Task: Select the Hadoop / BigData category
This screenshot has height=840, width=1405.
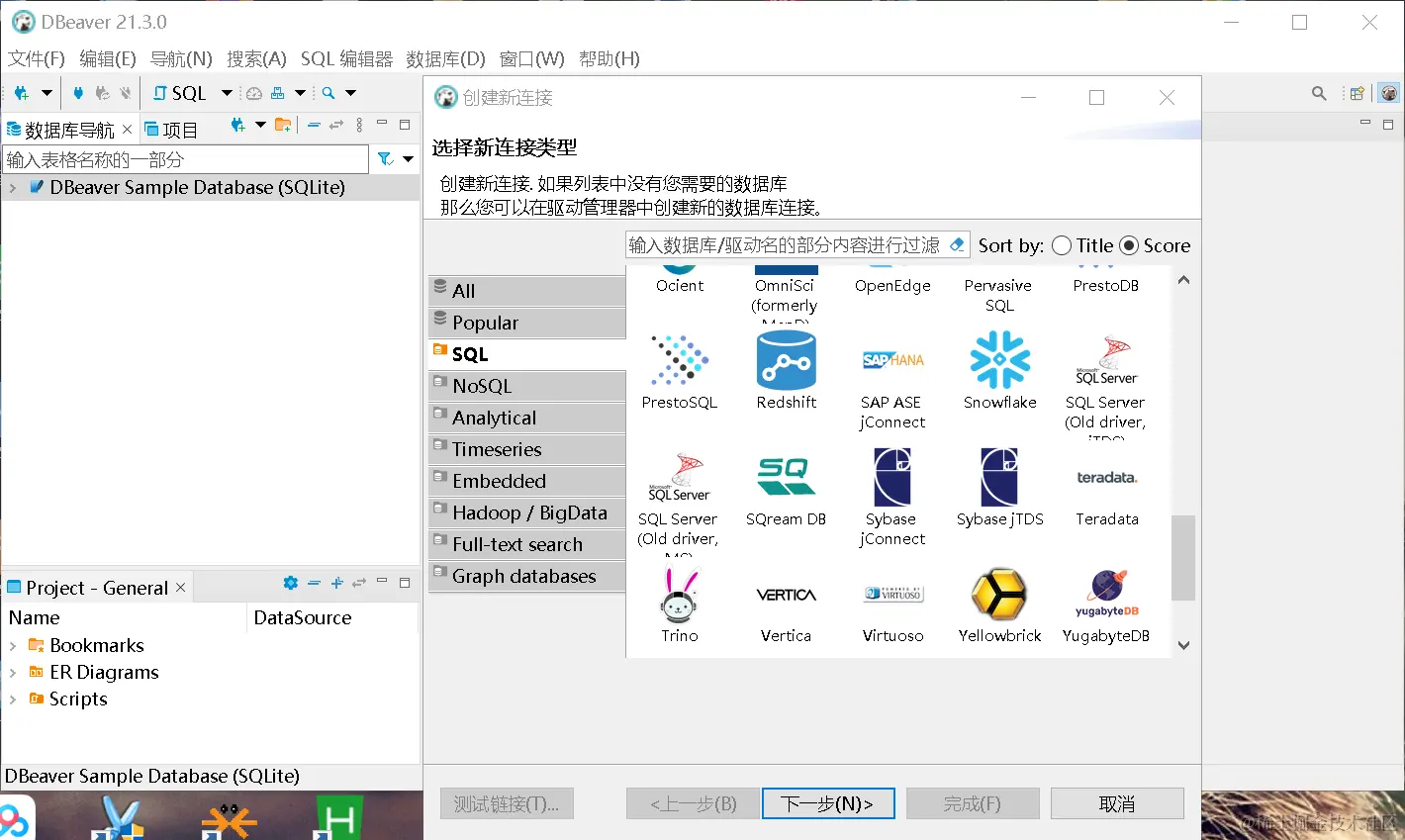Action: (x=527, y=513)
